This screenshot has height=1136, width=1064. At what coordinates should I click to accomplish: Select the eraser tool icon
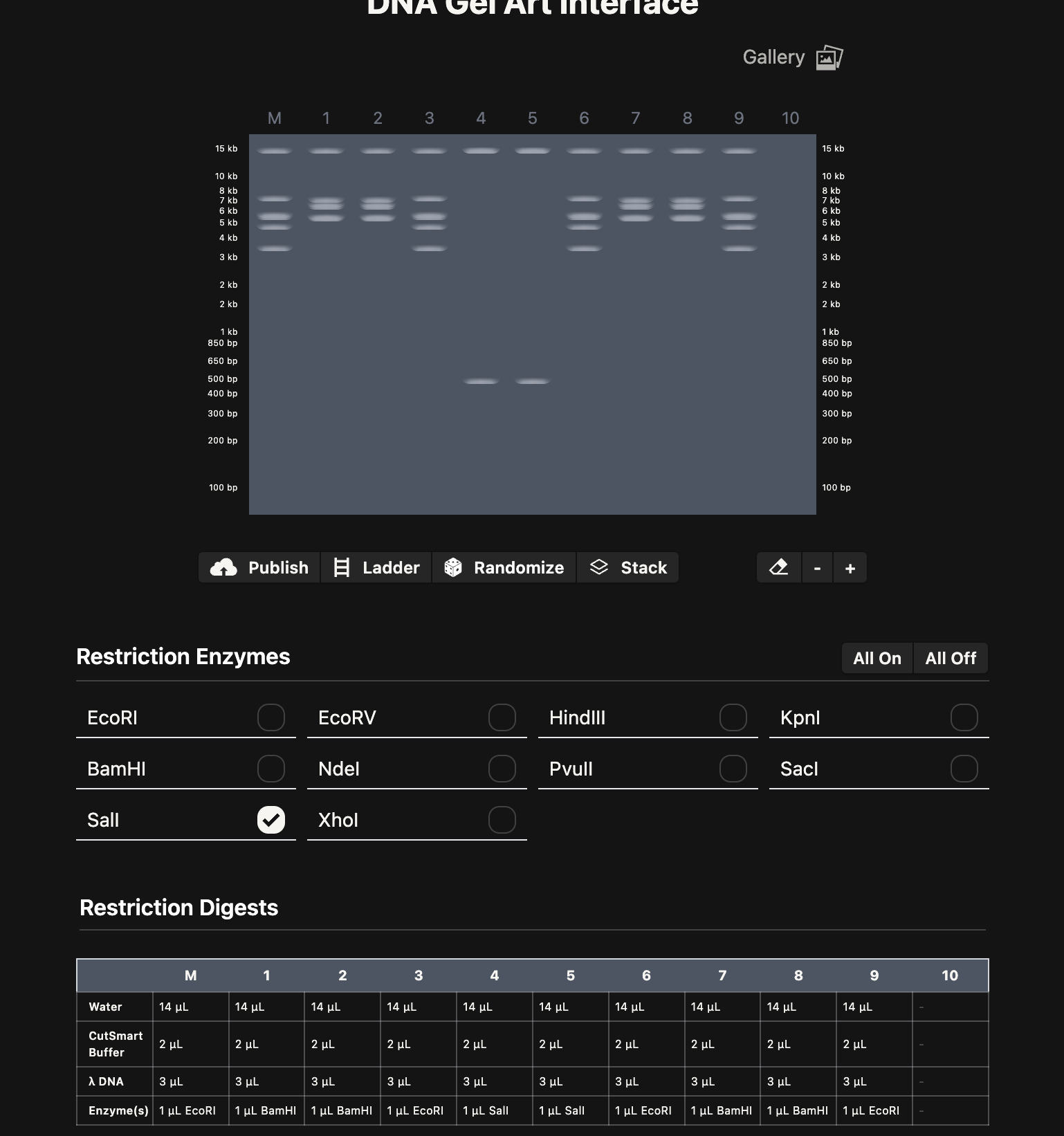779,568
